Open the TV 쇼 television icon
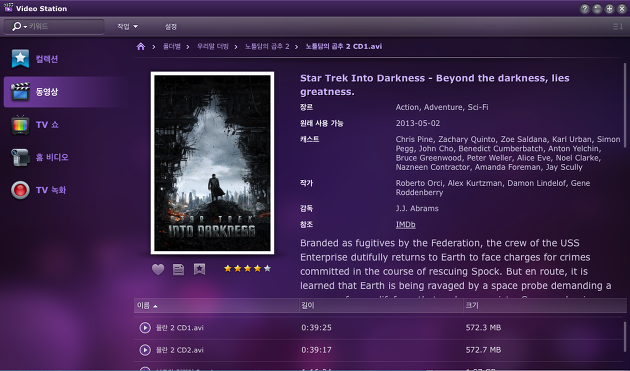The image size is (630, 371). 20,125
